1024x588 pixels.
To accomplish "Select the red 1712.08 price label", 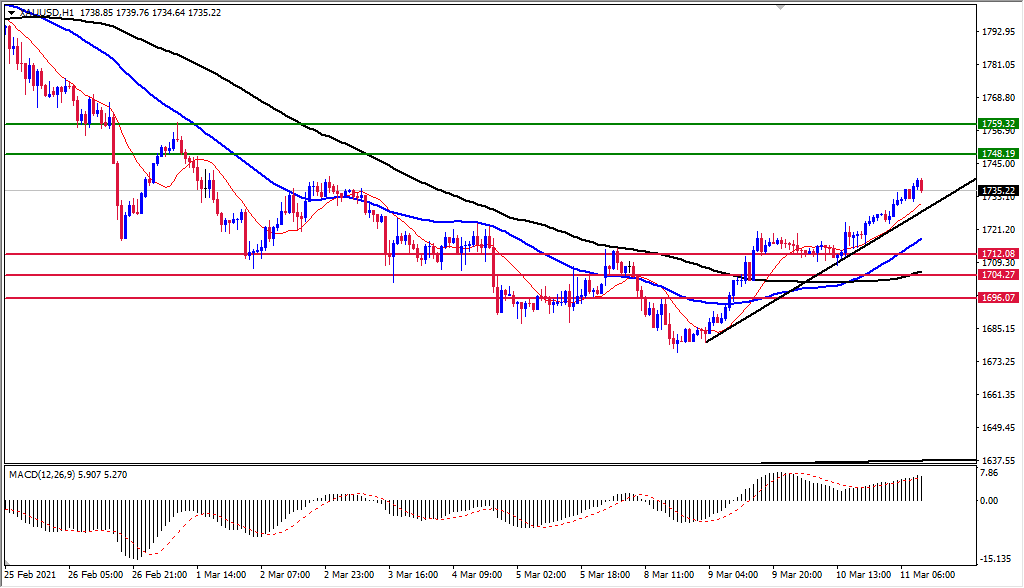I will point(999,253).
